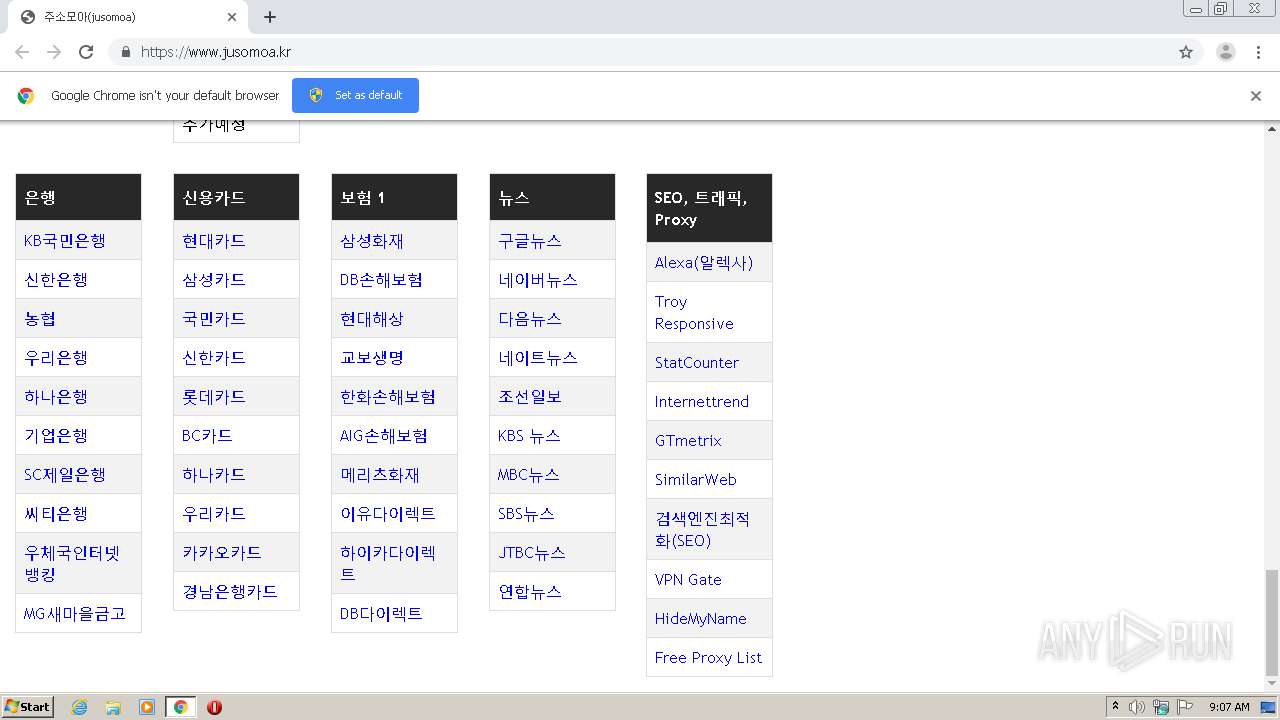Open the 구글뉴스 link
Image resolution: width=1280 pixels, height=720 pixels.
point(530,241)
